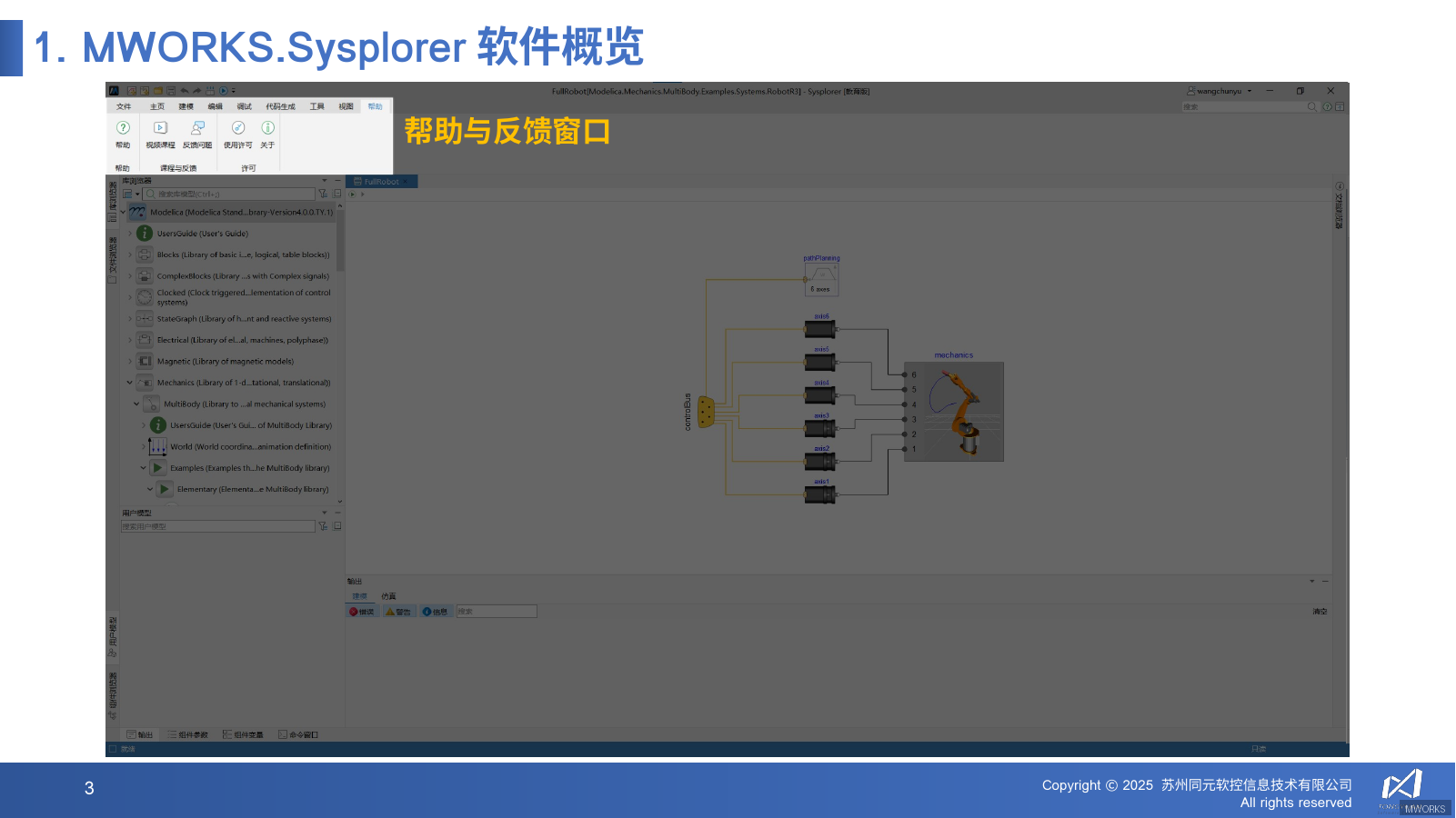The width and height of the screenshot is (1456, 818).
Task: Open the 库浏览器 panel dropdown arrow
Action: (324, 180)
